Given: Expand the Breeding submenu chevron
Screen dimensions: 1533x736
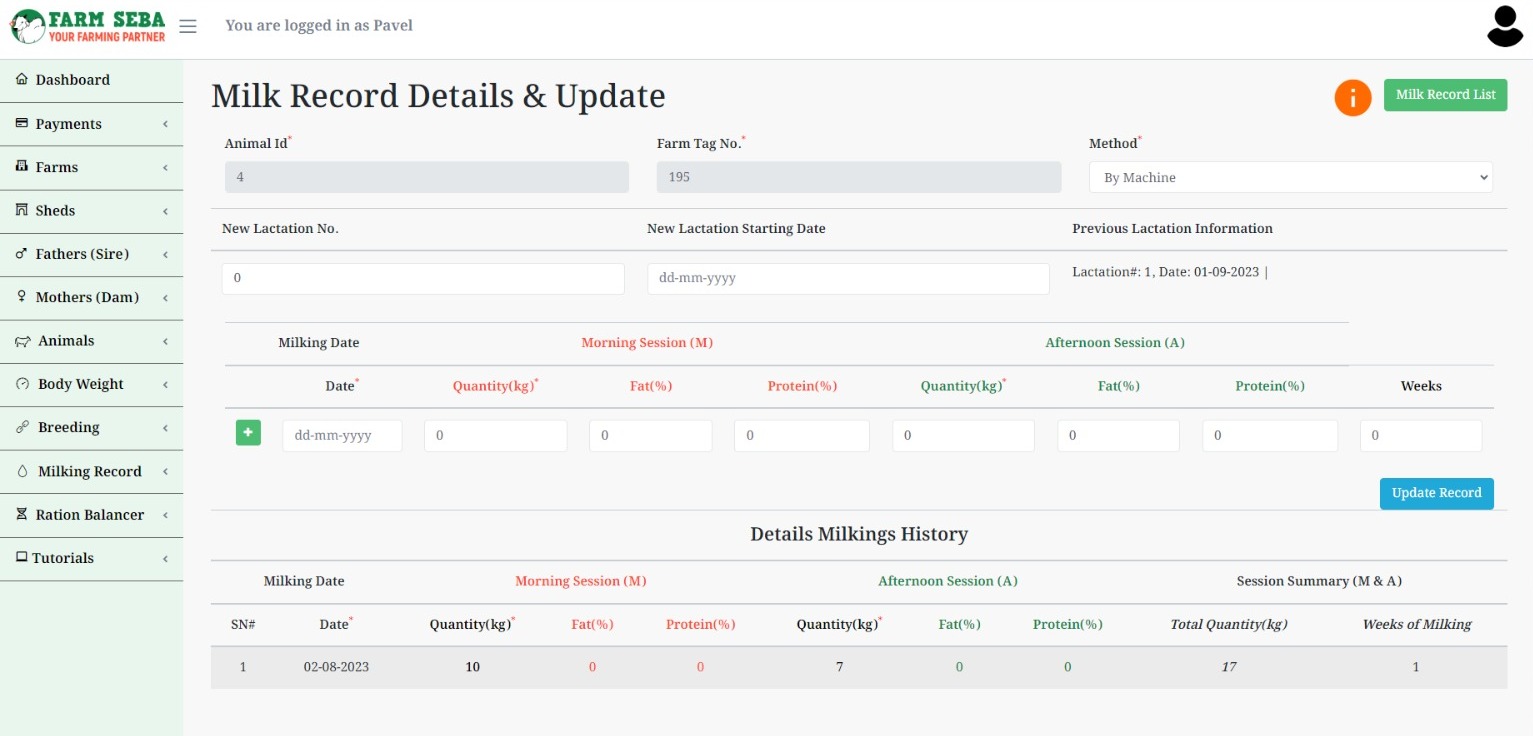Looking at the screenshot, I should (x=165, y=428).
